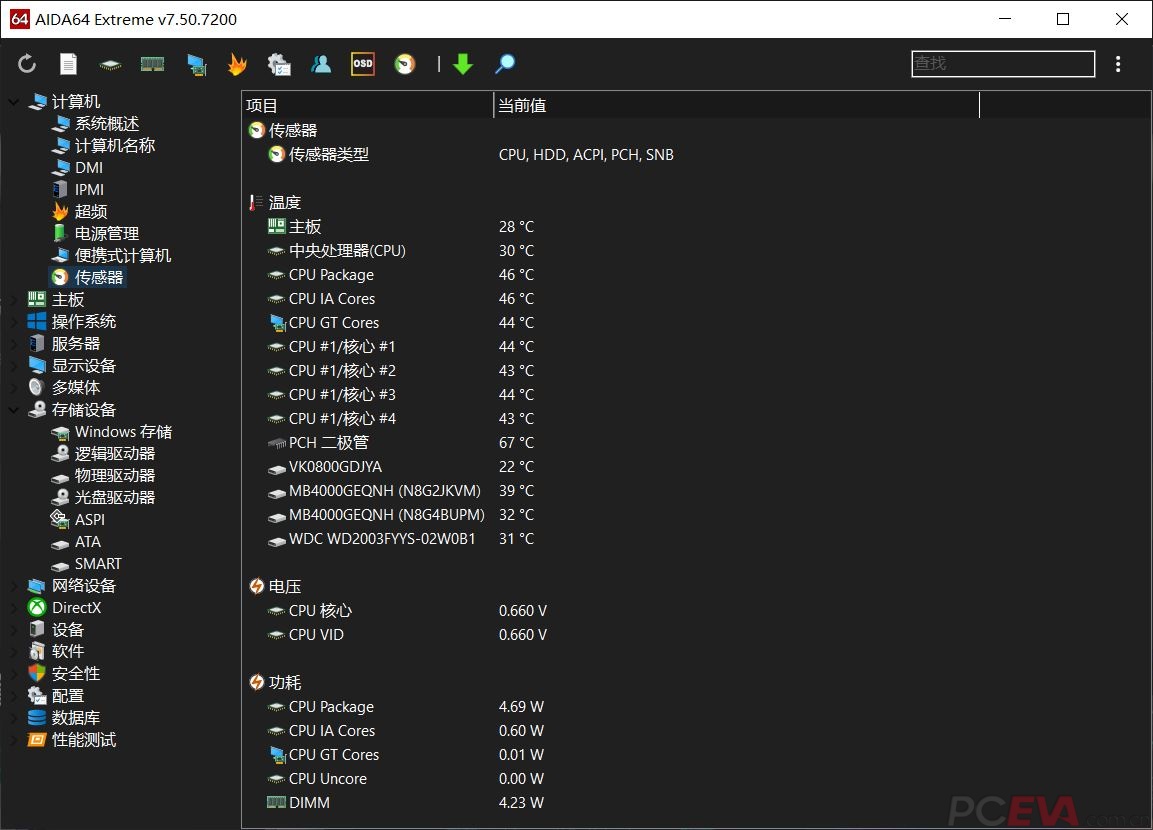Screen dimensions: 1153x830
Task: Start the flame stability test icon
Action: pos(237,65)
